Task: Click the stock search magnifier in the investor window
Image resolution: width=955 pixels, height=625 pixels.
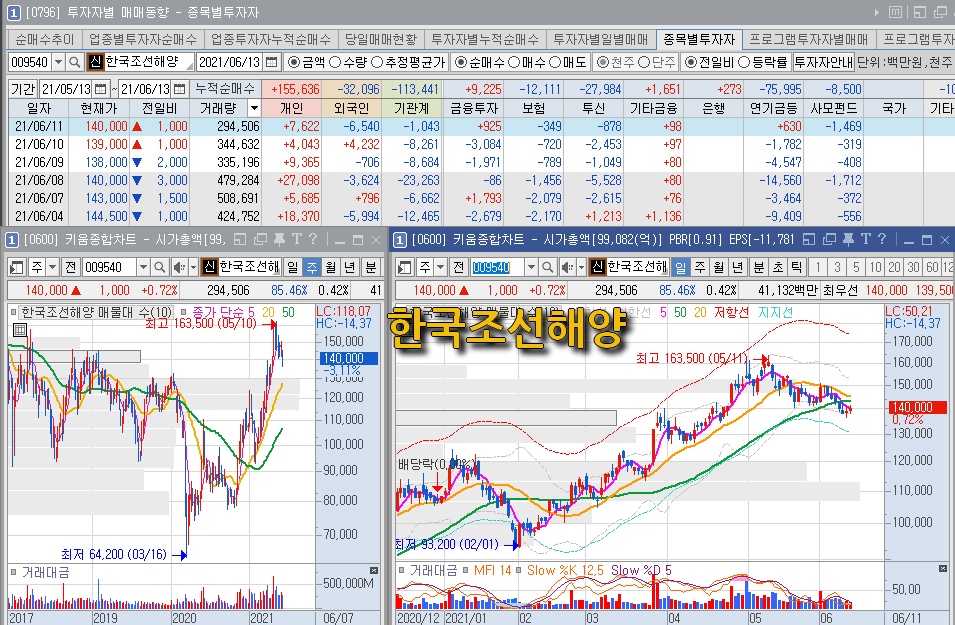Action: (x=74, y=62)
